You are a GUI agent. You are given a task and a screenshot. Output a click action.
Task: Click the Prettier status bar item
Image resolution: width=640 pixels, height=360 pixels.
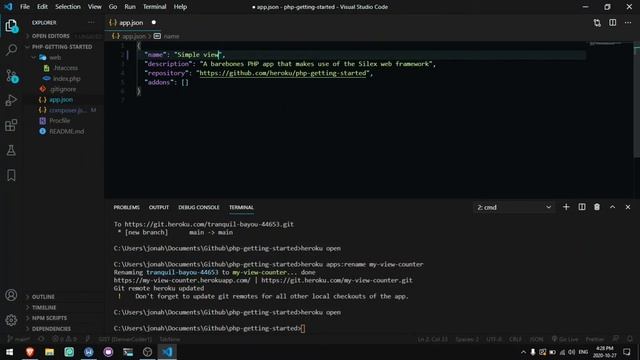pyautogui.click(x=595, y=339)
